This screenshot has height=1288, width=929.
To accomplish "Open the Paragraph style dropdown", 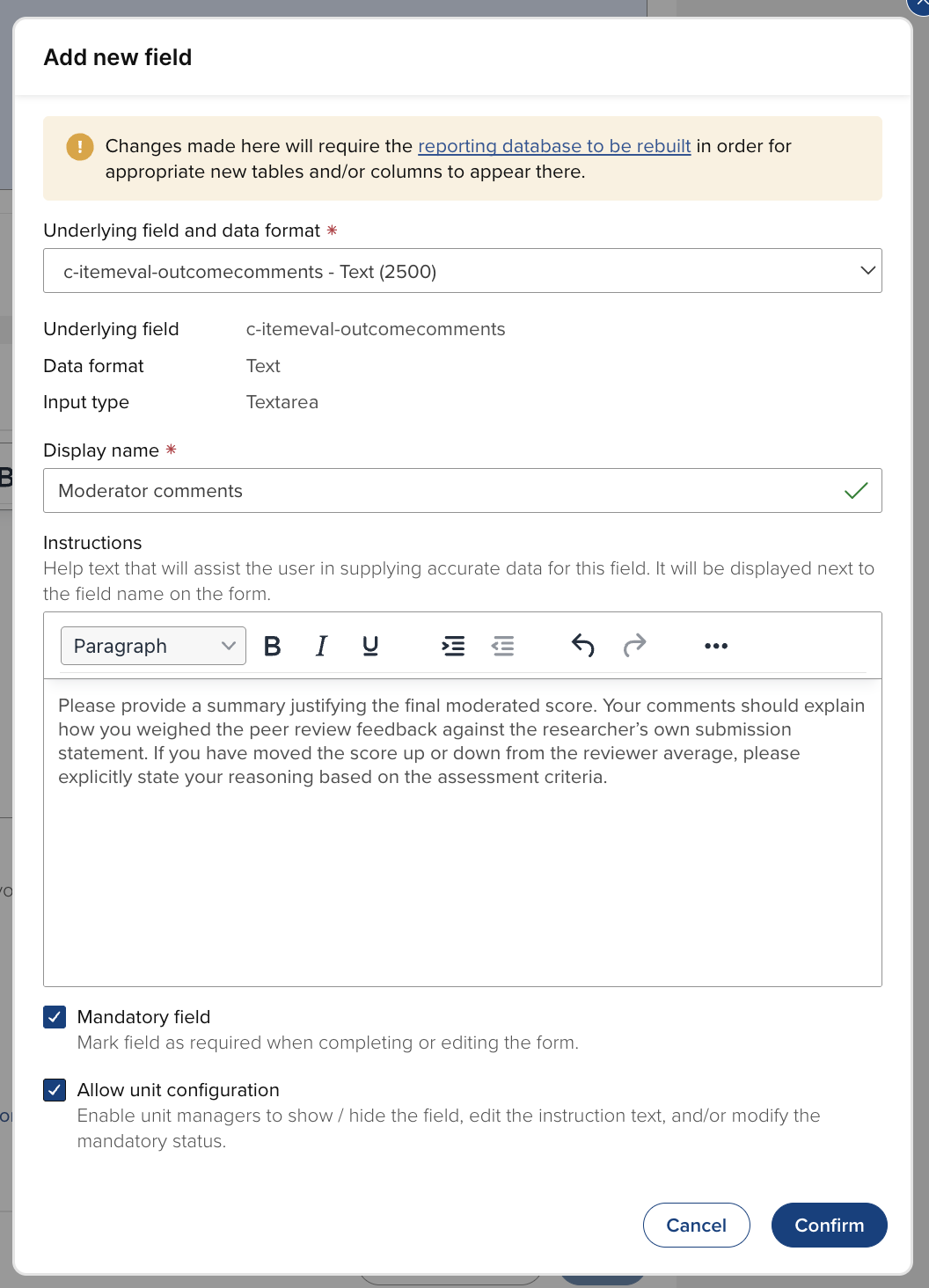I will 153,646.
